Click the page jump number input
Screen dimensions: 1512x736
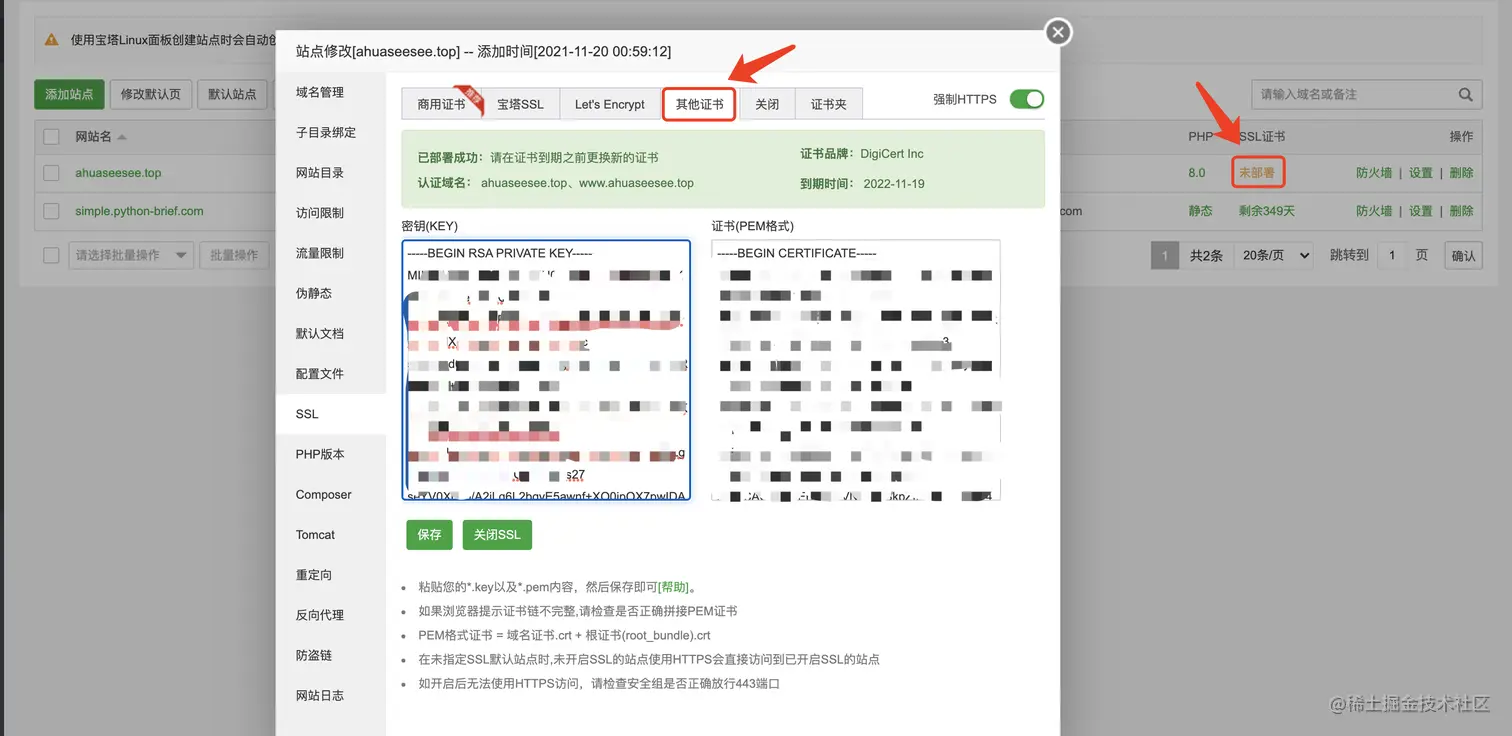pyautogui.click(x=1392, y=255)
